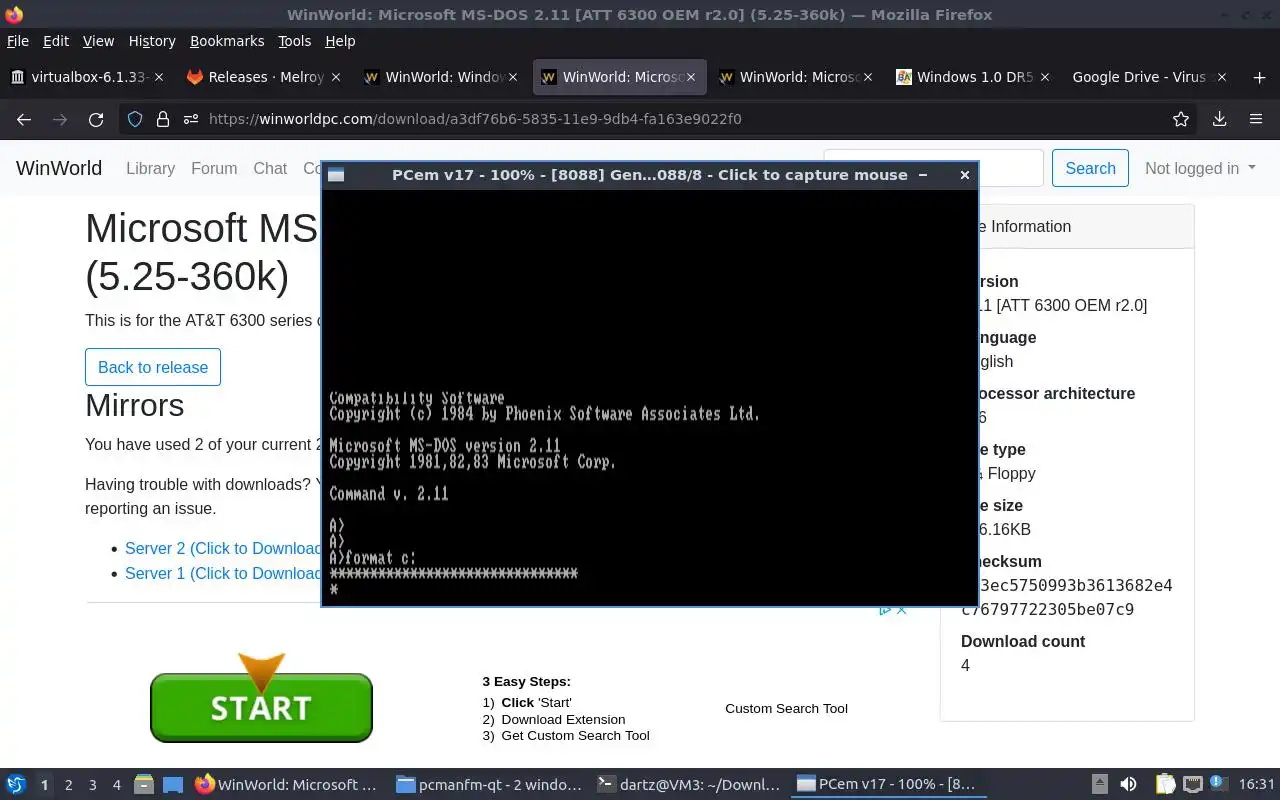1280x800 pixels.
Task: Open the Tools menu
Action: pyautogui.click(x=294, y=41)
